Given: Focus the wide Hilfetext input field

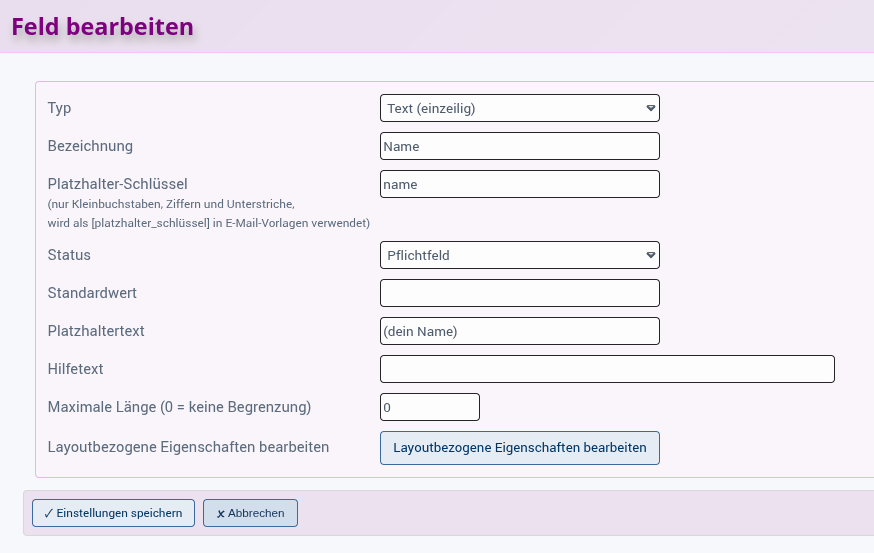Looking at the screenshot, I should tap(607, 369).
